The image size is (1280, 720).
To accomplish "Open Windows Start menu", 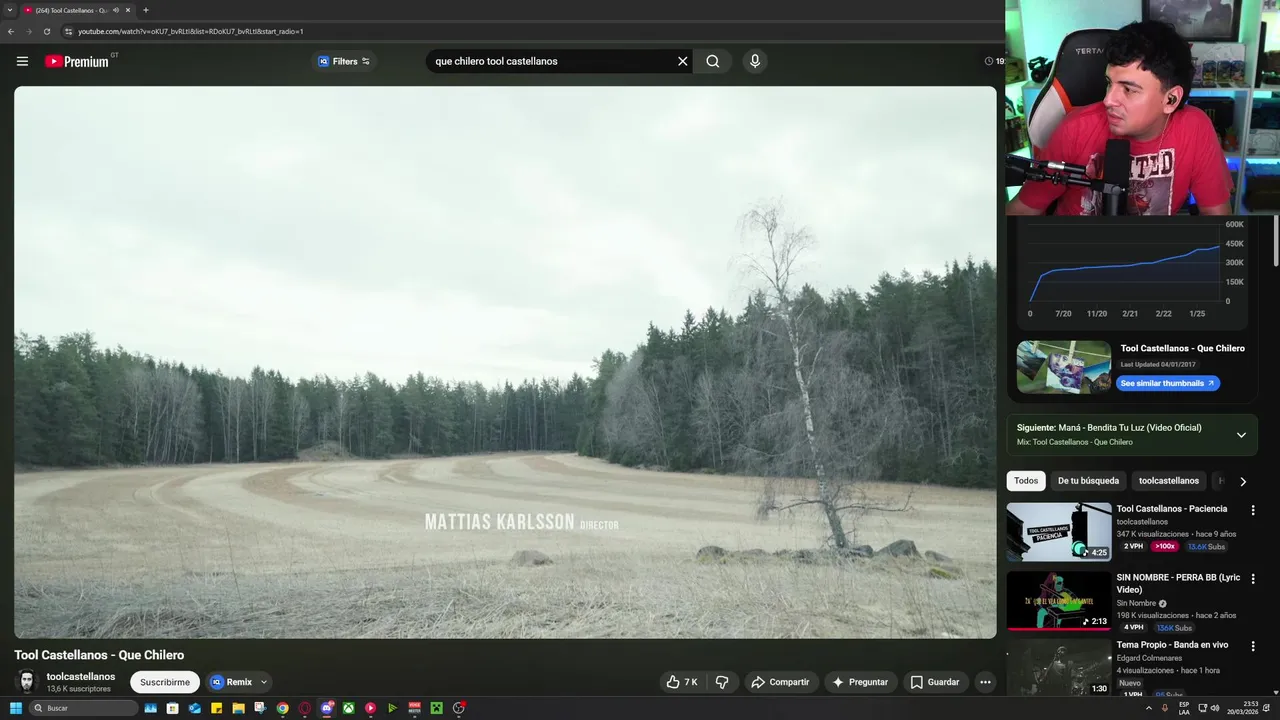I will pos(16,708).
